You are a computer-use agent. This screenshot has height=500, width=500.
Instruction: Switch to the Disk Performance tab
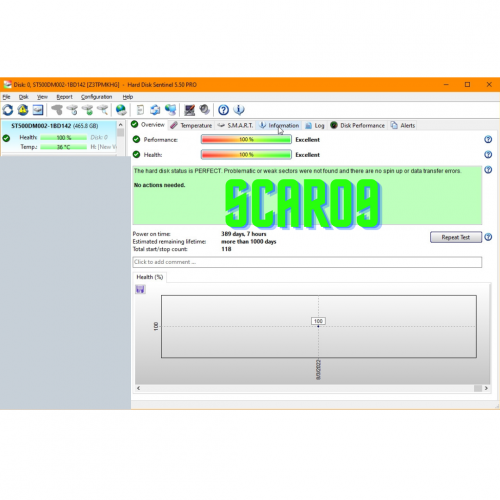(357, 125)
